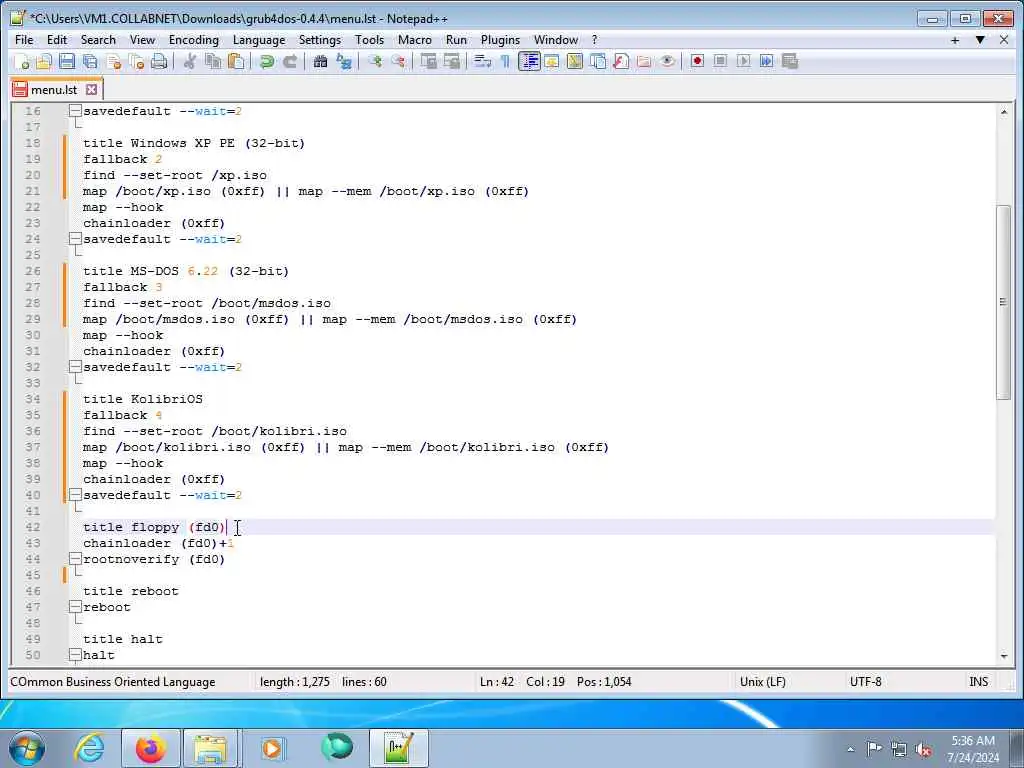
Task: Collapse fold marker on line 32
Action: click(x=76, y=367)
